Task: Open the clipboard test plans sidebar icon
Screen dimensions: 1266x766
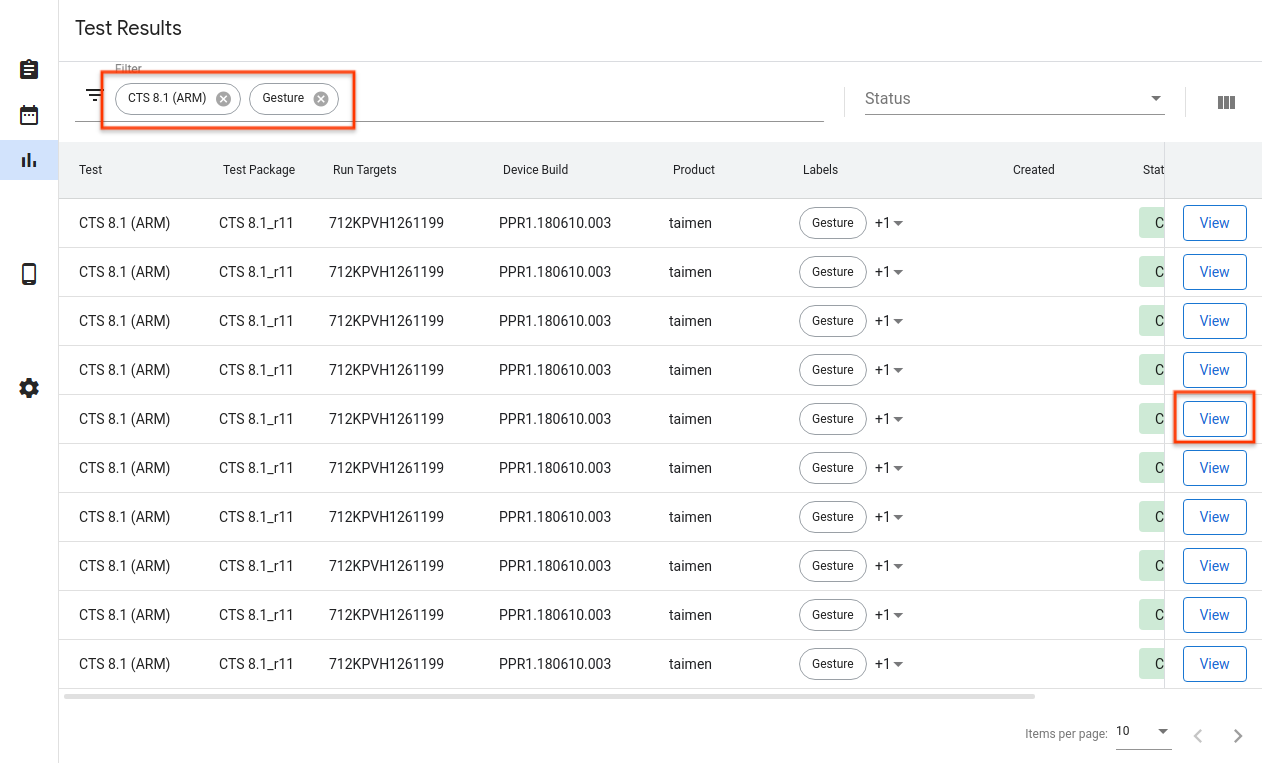Action: pyautogui.click(x=29, y=69)
